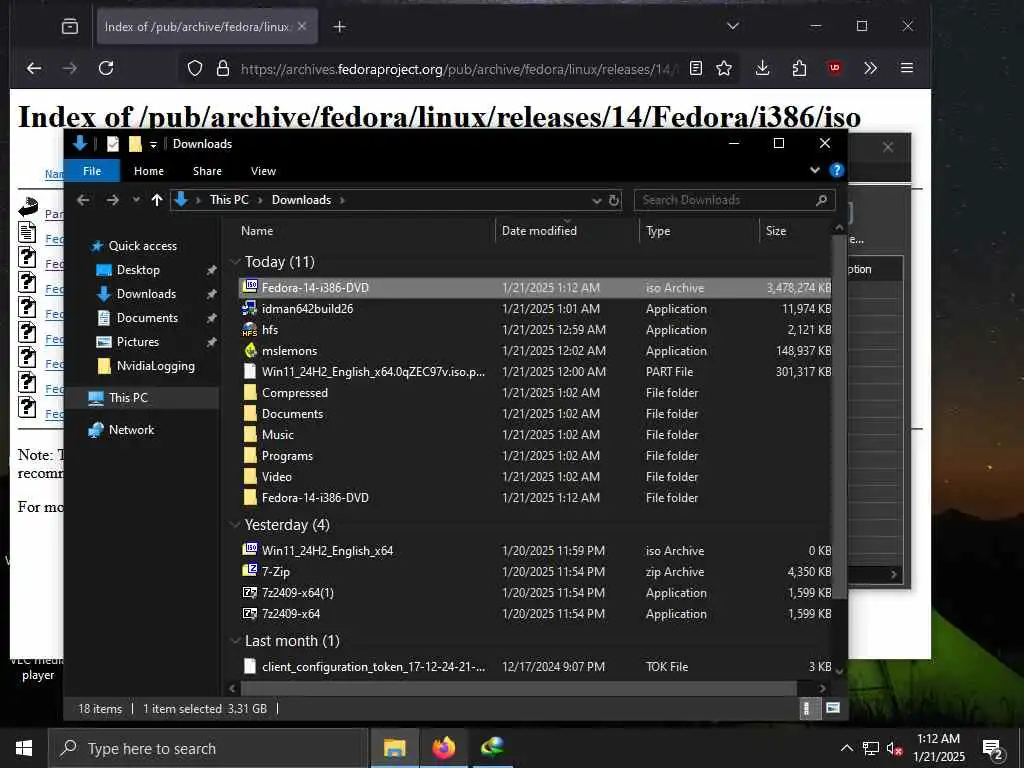The width and height of the screenshot is (1024, 768).
Task: Open Firefox reader view icon
Action: click(x=696, y=68)
